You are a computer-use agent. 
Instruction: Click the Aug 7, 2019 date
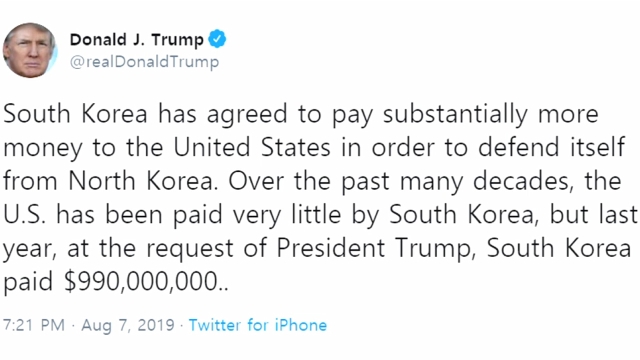pos(128,325)
